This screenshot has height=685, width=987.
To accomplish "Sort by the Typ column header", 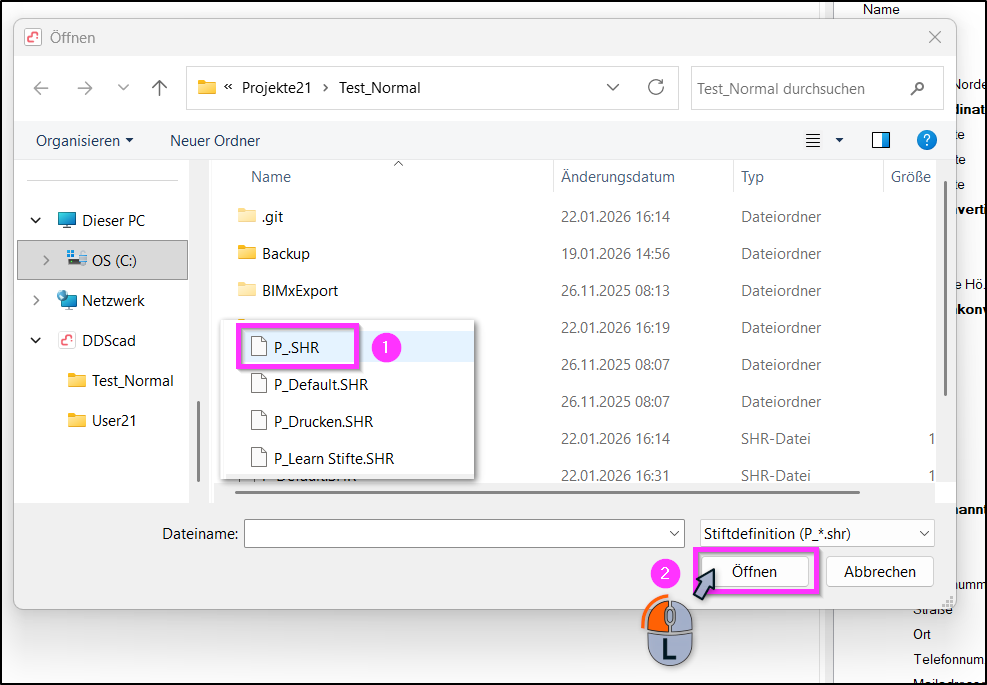I will pos(752,177).
